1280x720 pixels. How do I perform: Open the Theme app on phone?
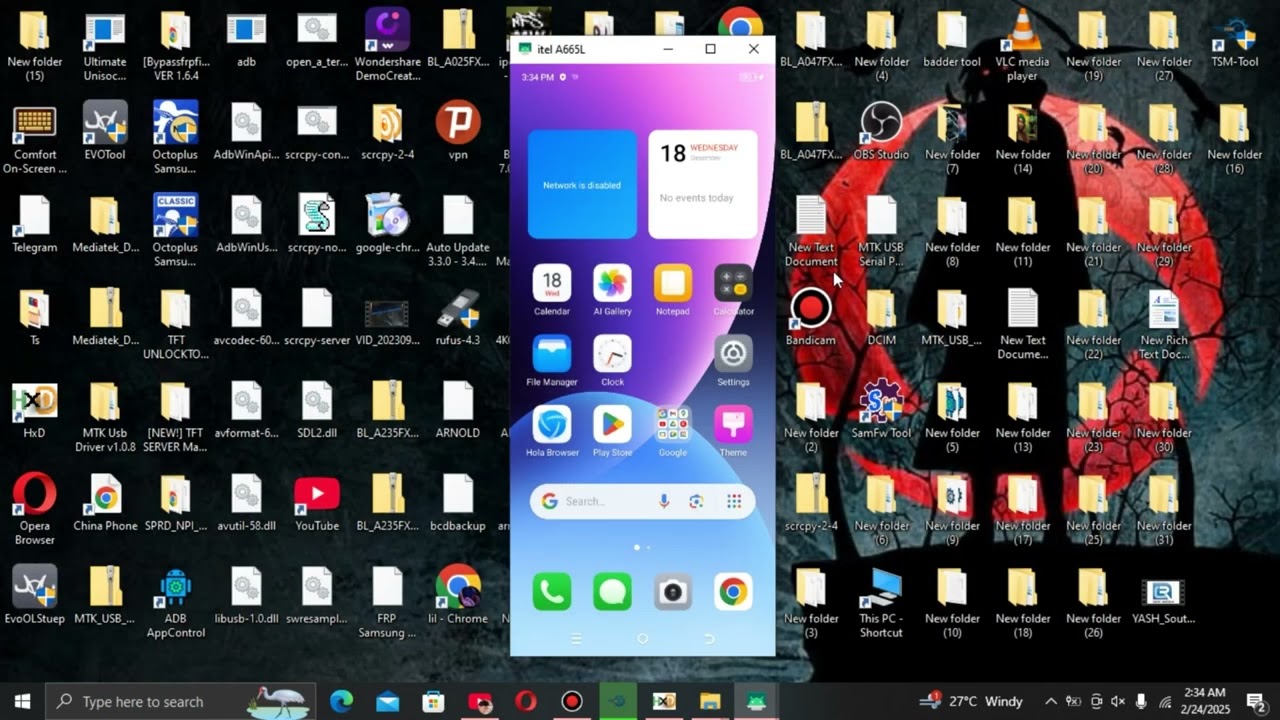click(x=733, y=425)
